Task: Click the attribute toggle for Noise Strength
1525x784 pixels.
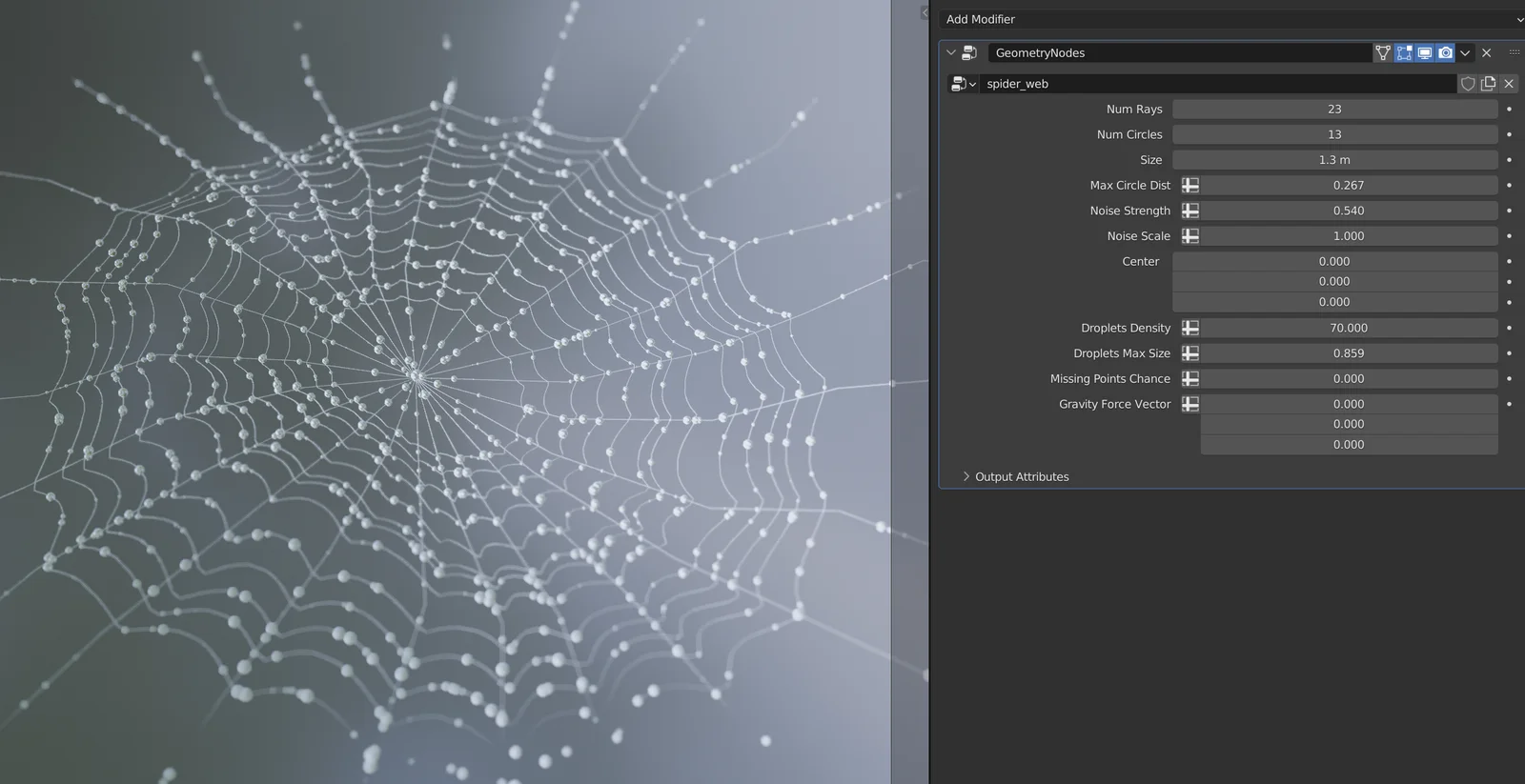Action: pyautogui.click(x=1190, y=211)
